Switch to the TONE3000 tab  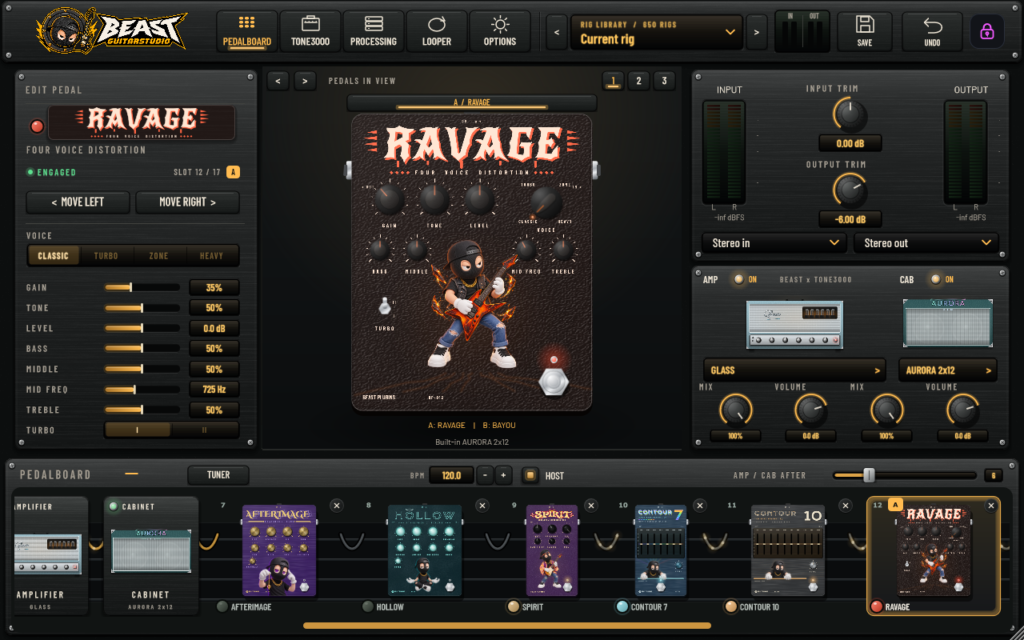[x=310, y=31]
